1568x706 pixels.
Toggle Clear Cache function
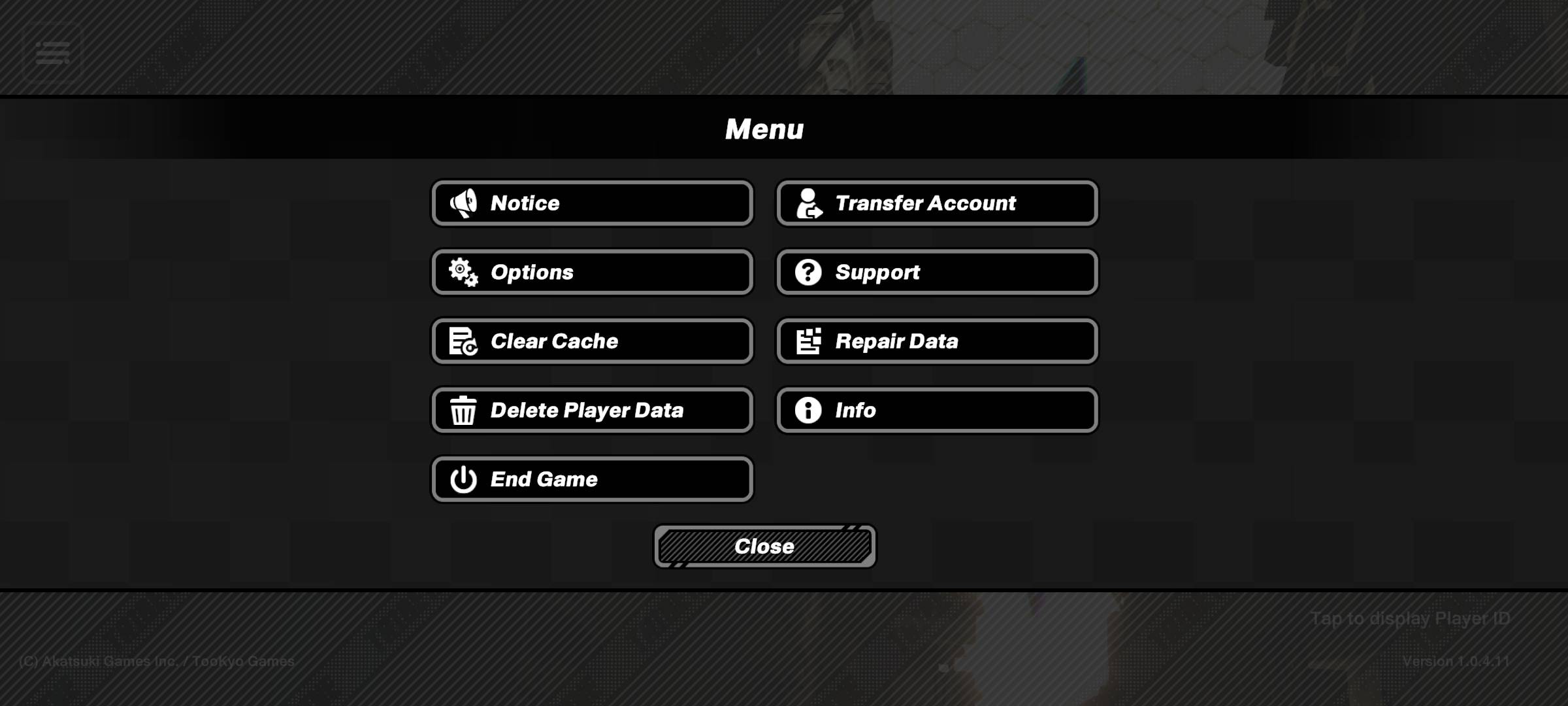[593, 340]
